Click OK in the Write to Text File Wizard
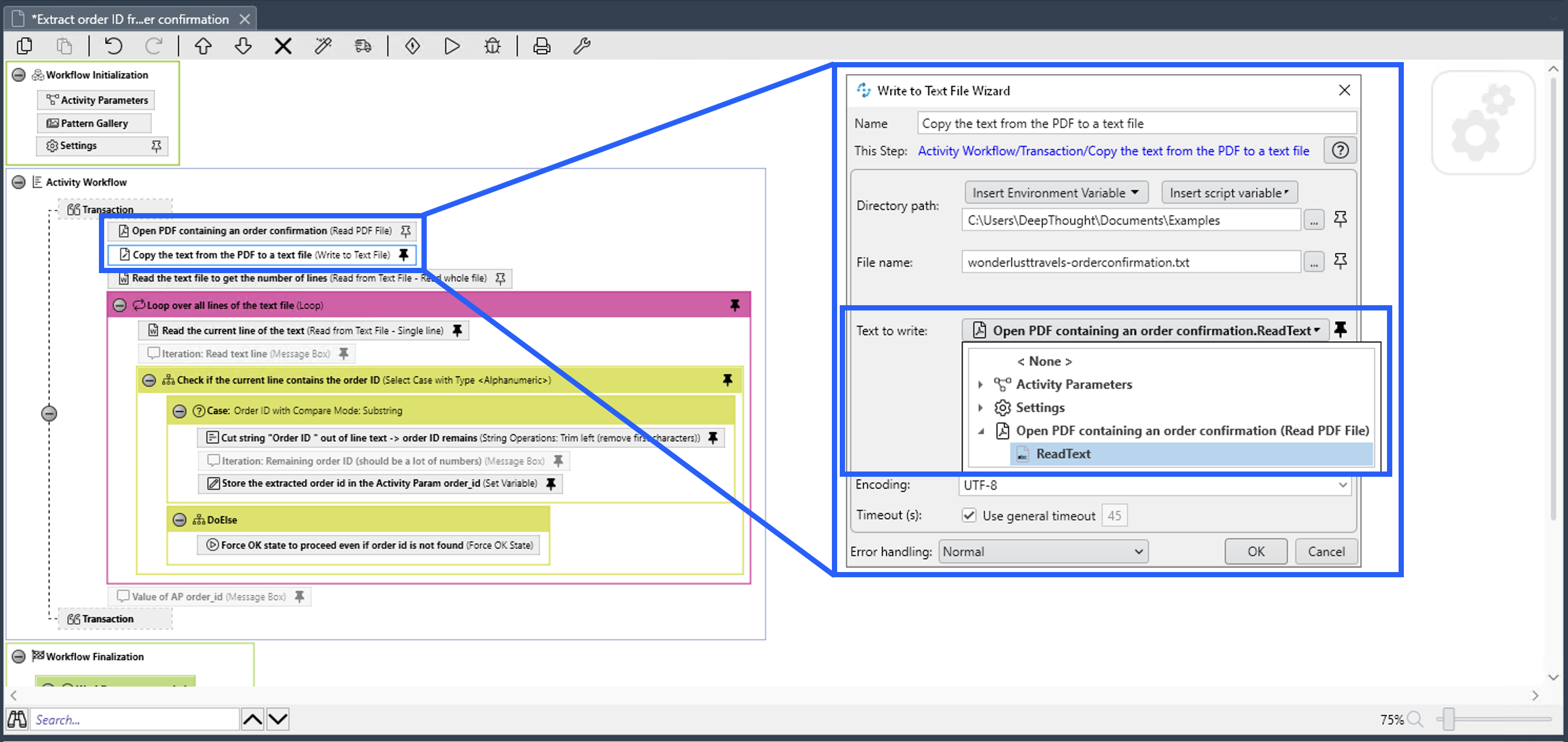The height and width of the screenshot is (742, 1568). tap(1256, 552)
